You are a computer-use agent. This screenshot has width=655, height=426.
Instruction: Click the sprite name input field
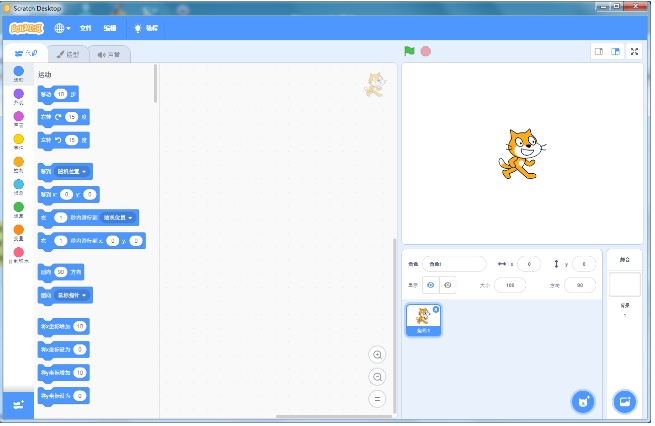(454, 264)
